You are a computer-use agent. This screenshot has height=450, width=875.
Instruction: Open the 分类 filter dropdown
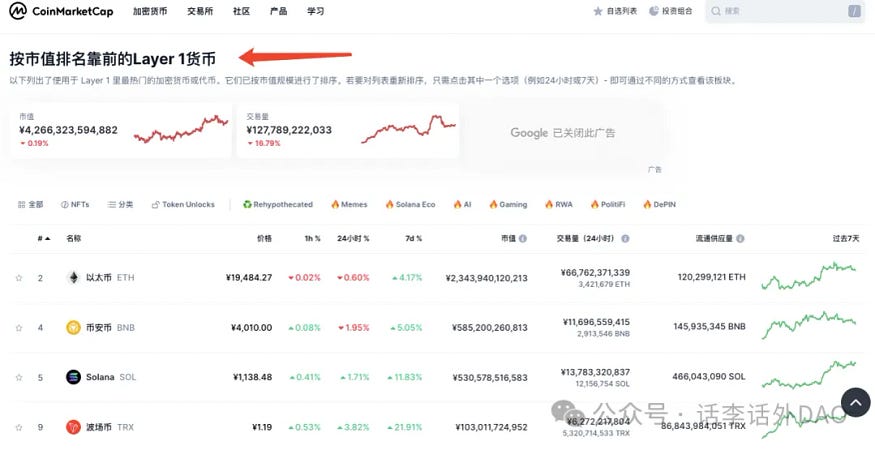click(120, 204)
